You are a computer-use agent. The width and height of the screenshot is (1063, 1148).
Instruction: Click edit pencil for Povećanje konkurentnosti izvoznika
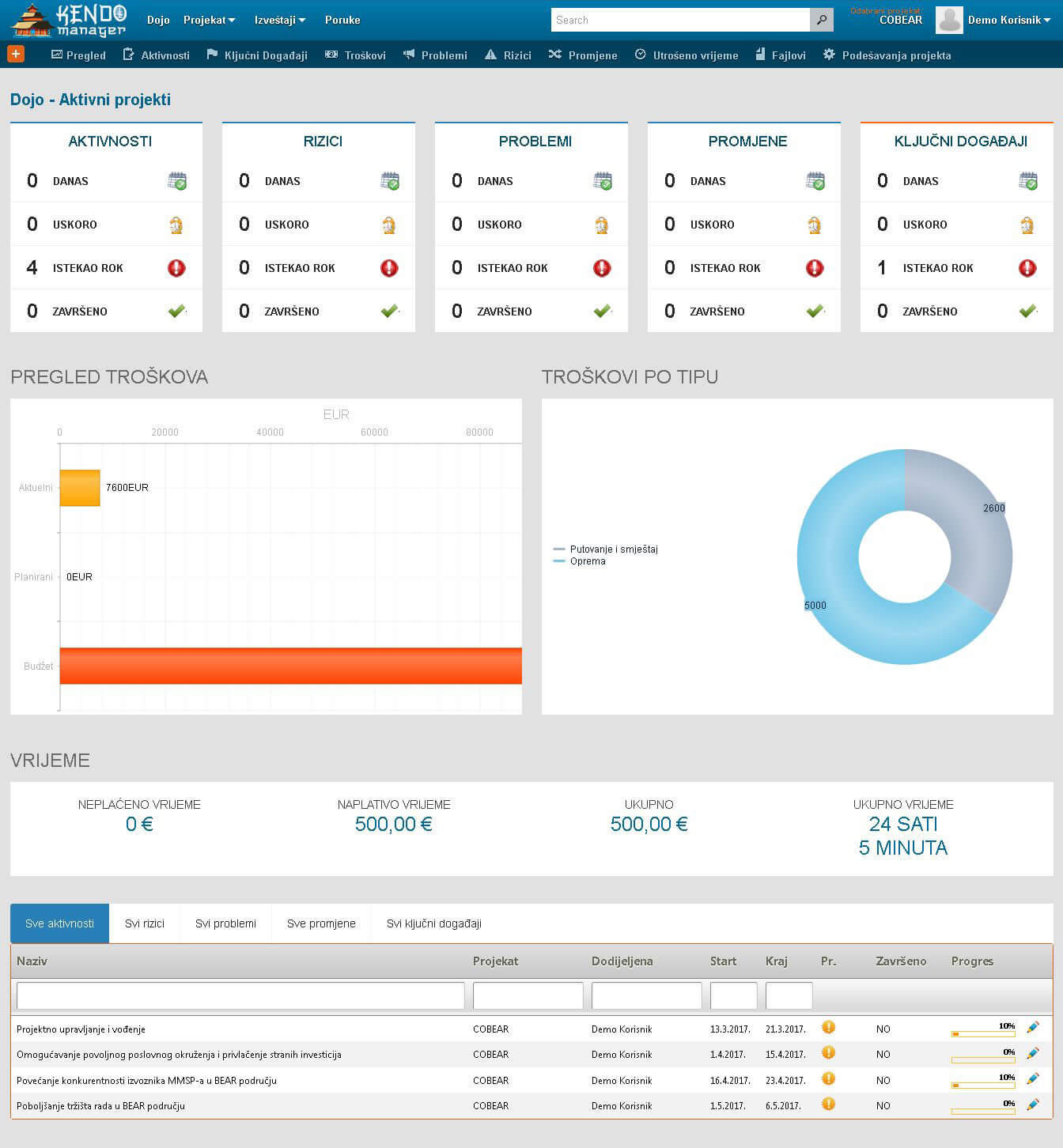point(1033,1079)
